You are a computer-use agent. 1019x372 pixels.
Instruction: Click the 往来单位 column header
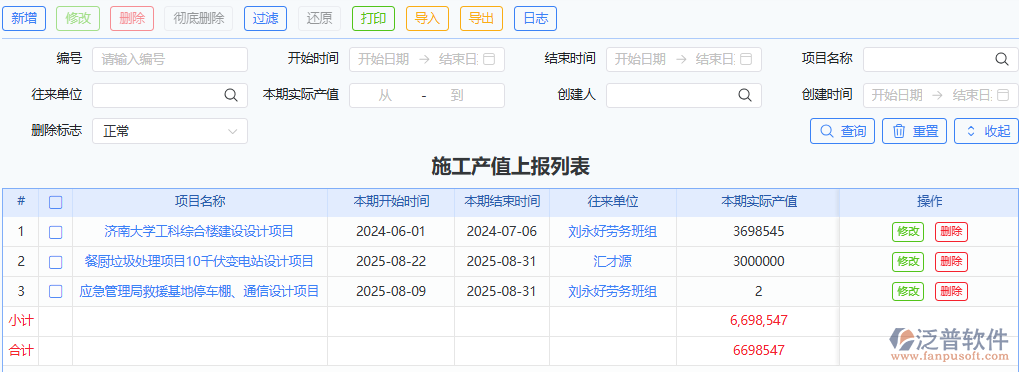pos(613,202)
